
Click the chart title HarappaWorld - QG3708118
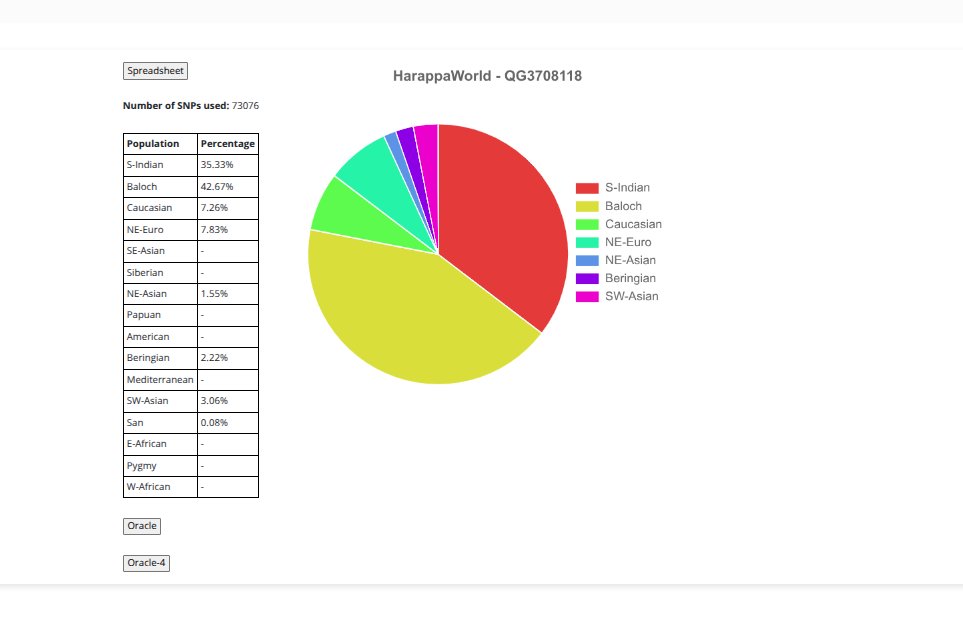coord(487,76)
